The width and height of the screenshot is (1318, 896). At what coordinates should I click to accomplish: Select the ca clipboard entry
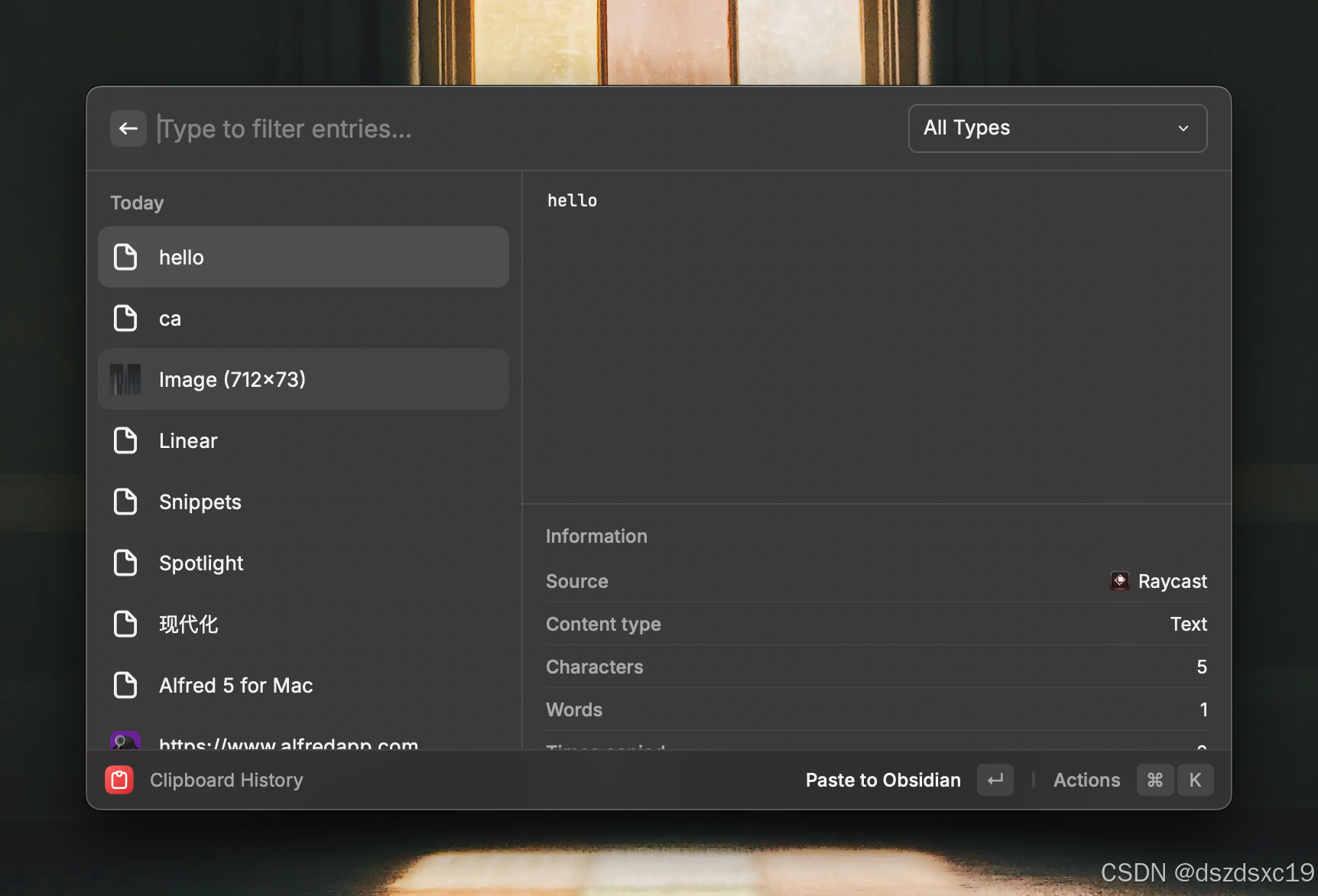point(304,318)
